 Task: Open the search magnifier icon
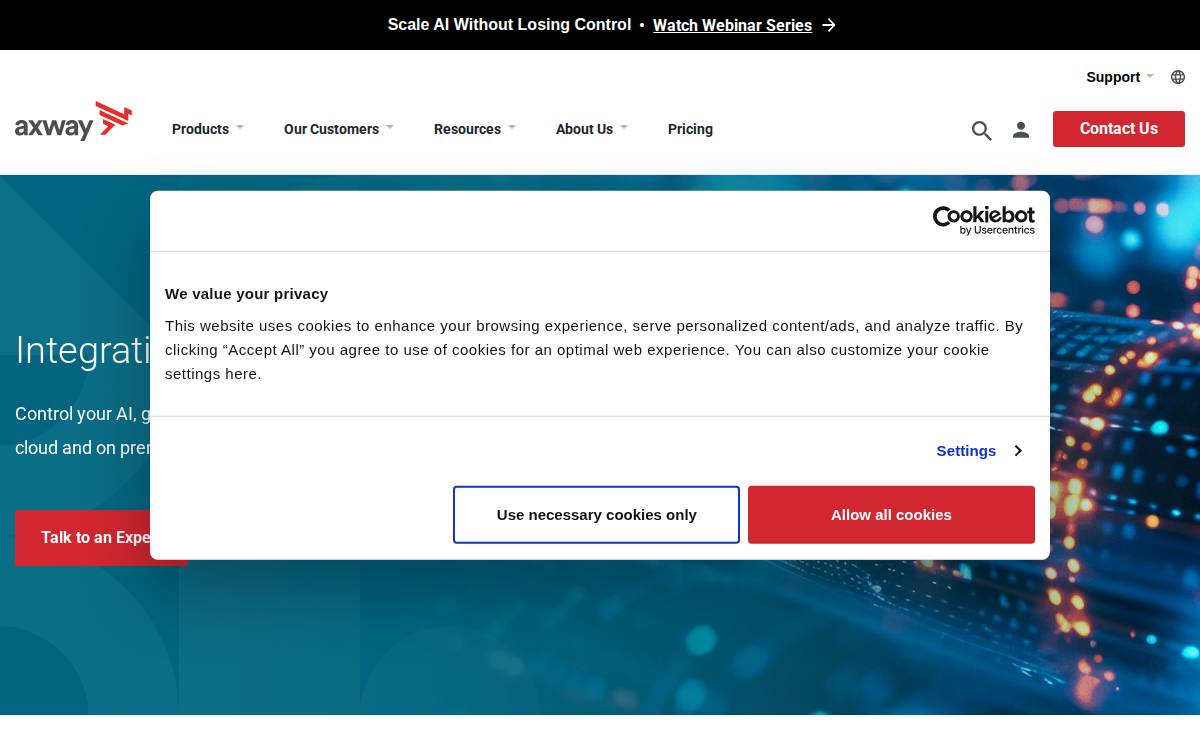(981, 130)
